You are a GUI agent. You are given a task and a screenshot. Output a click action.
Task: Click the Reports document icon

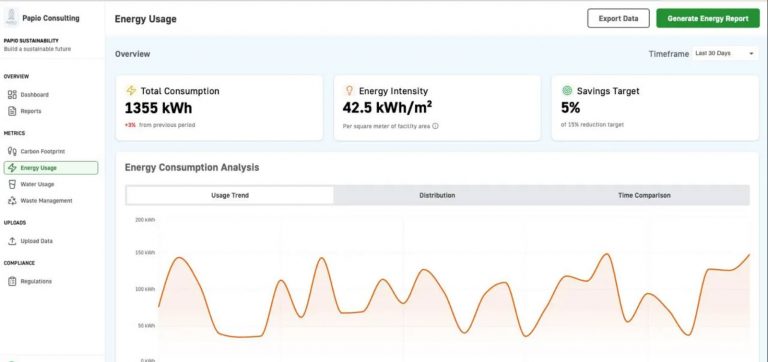(12, 111)
